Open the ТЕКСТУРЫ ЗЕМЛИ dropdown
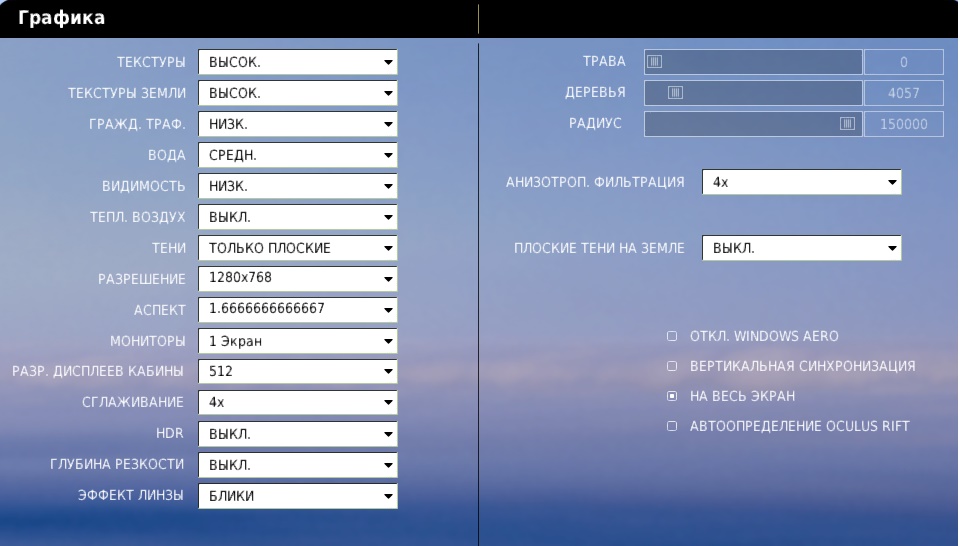 pos(298,93)
